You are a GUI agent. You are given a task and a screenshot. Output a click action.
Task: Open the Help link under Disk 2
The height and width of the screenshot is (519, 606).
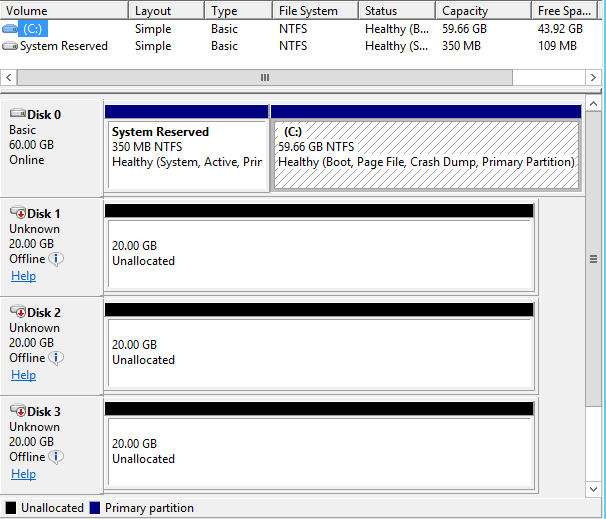pos(23,375)
